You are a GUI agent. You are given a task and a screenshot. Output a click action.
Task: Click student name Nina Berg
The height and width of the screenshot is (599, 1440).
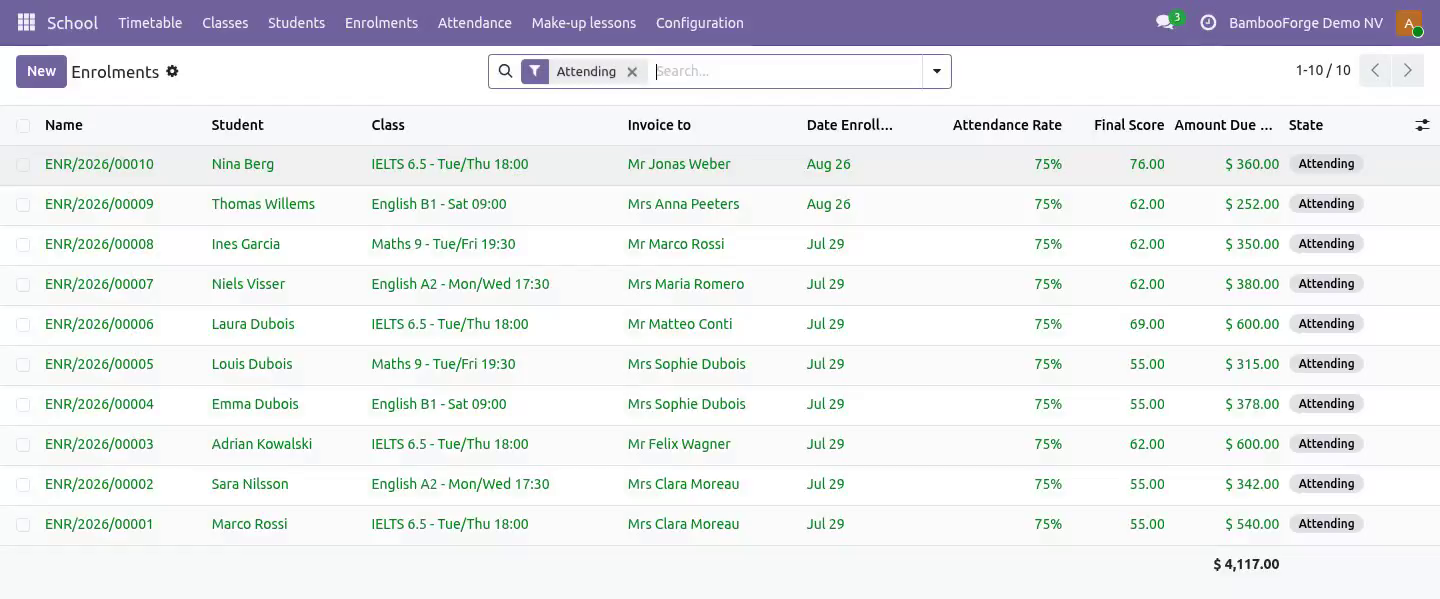(x=243, y=164)
